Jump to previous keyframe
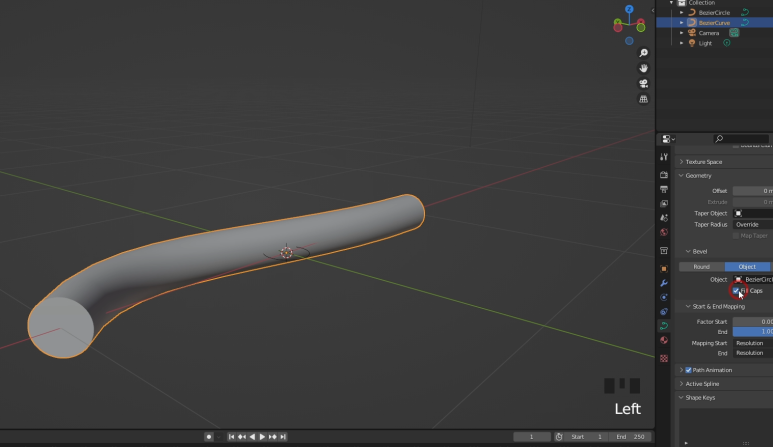 pos(242,437)
